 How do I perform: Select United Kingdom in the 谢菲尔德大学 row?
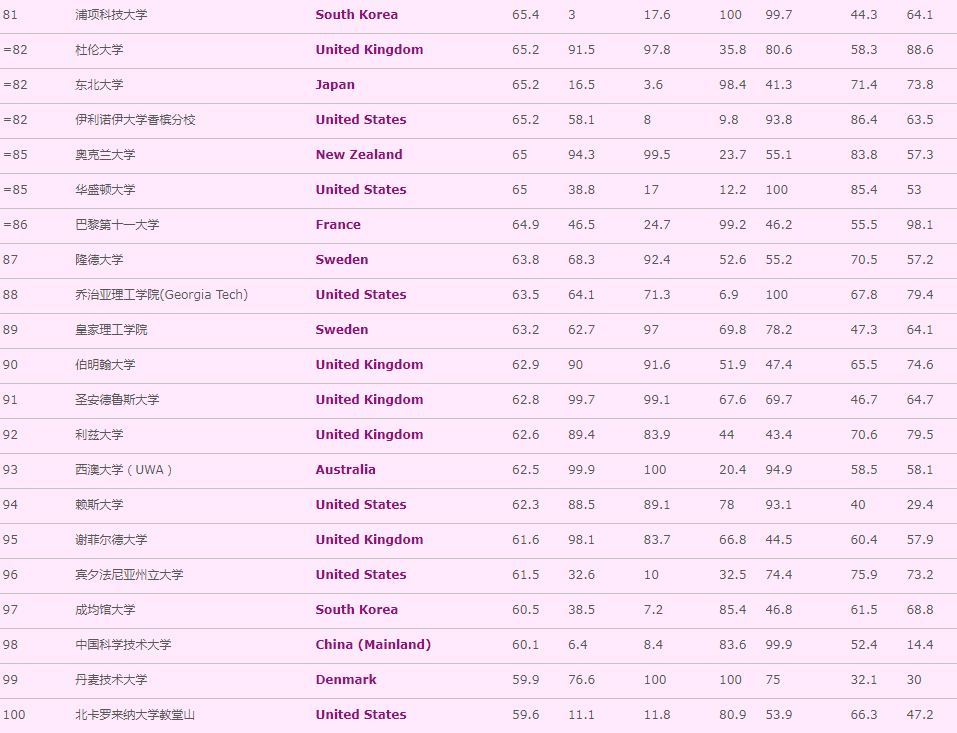[369, 540]
